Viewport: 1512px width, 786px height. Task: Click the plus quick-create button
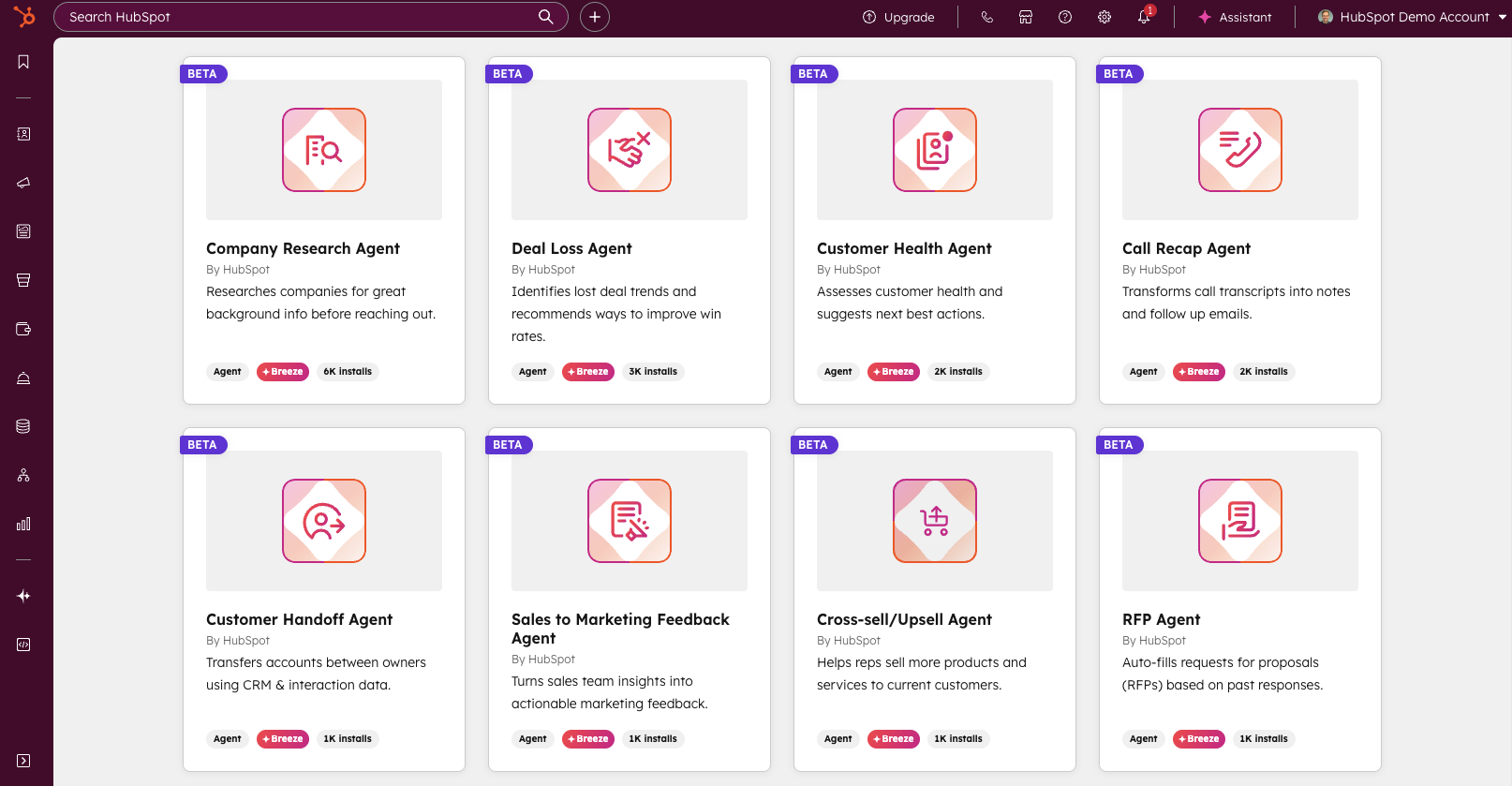595,17
